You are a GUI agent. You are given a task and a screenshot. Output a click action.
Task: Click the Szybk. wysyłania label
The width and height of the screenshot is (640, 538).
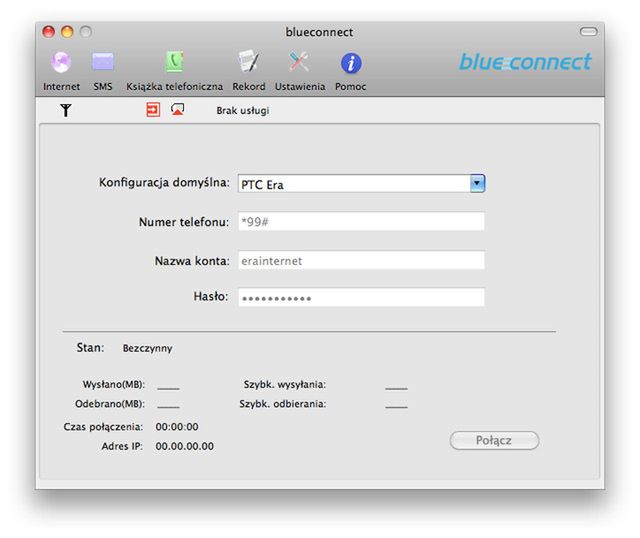(x=284, y=385)
